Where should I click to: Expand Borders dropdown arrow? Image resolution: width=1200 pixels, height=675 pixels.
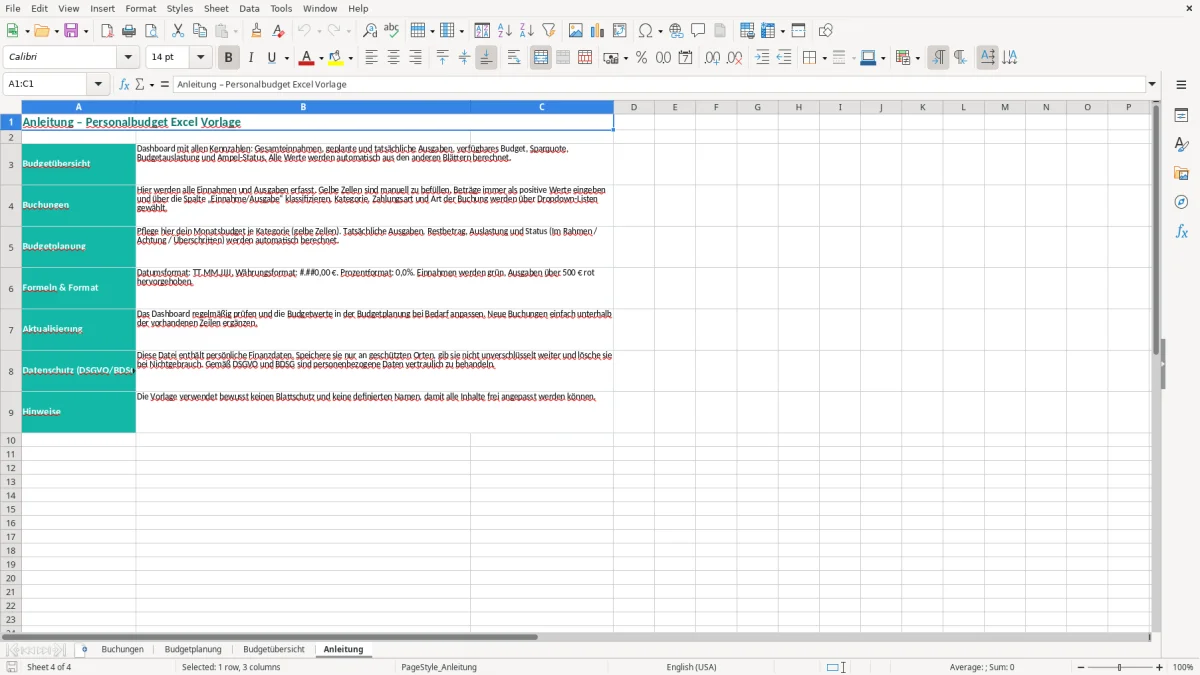[823, 59]
